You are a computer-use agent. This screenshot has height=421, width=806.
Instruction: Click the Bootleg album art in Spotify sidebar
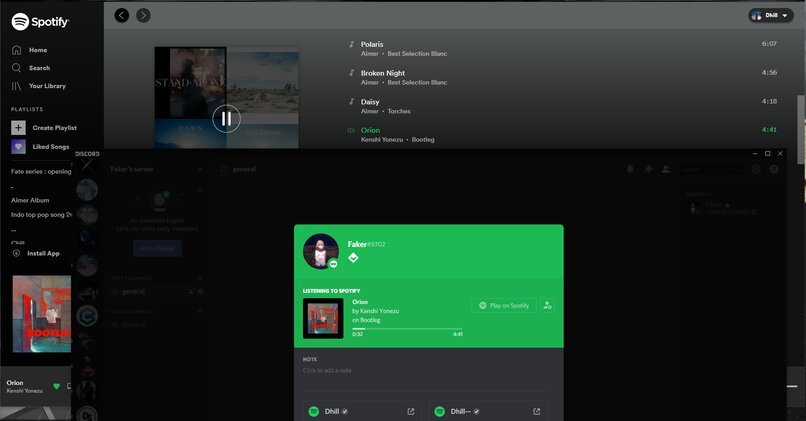(42, 314)
